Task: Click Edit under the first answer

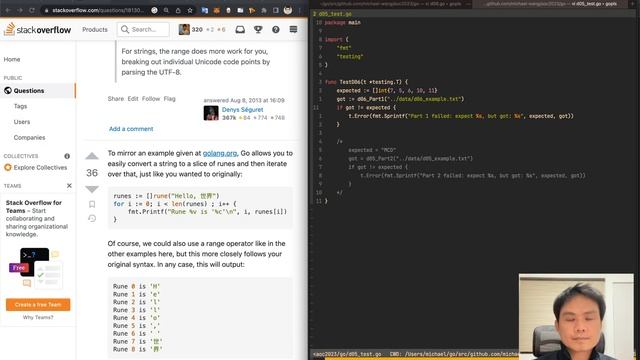Action: pyautogui.click(x=133, y=99)
